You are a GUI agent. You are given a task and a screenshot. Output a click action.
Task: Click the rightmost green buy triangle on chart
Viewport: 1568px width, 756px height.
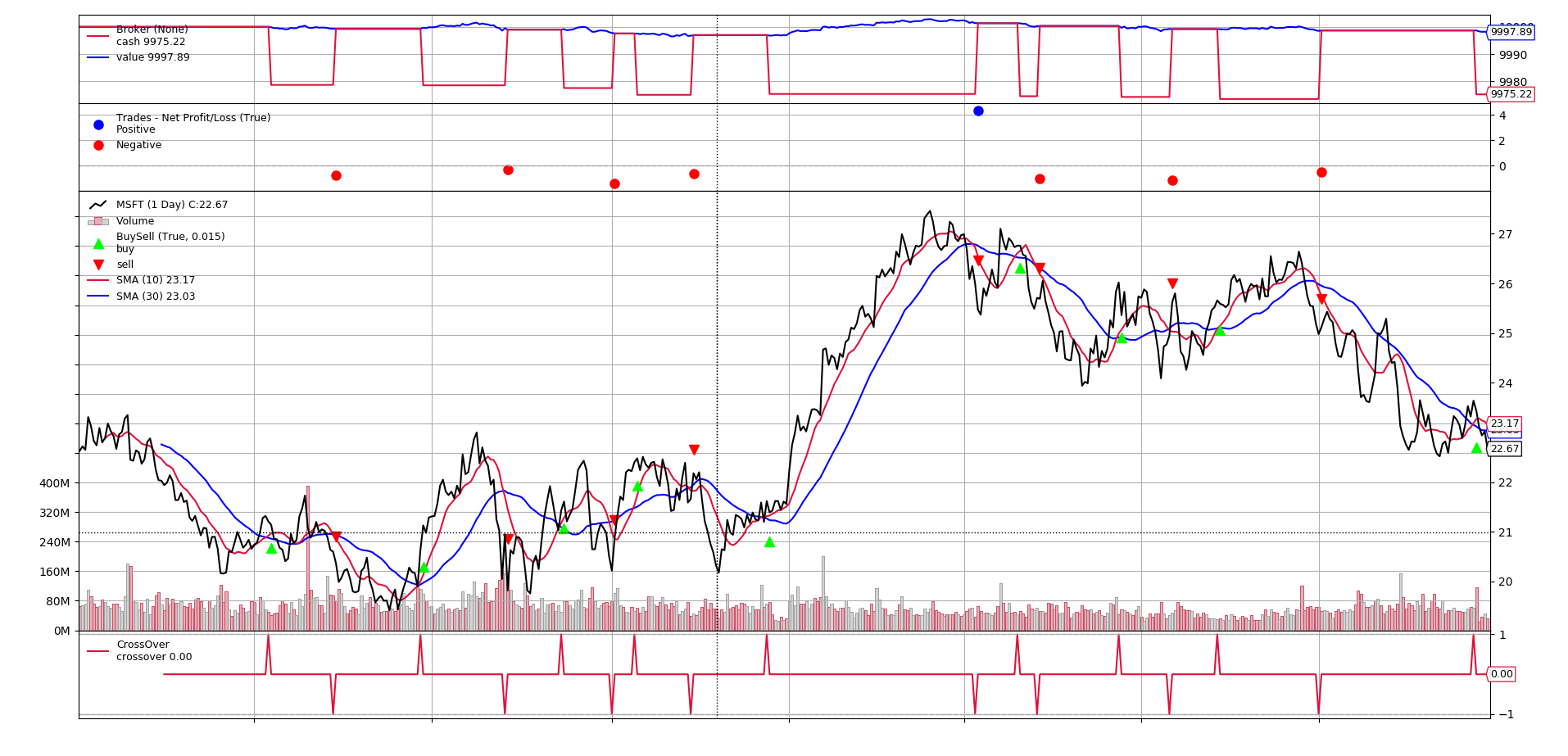[x=1476, y=448]
